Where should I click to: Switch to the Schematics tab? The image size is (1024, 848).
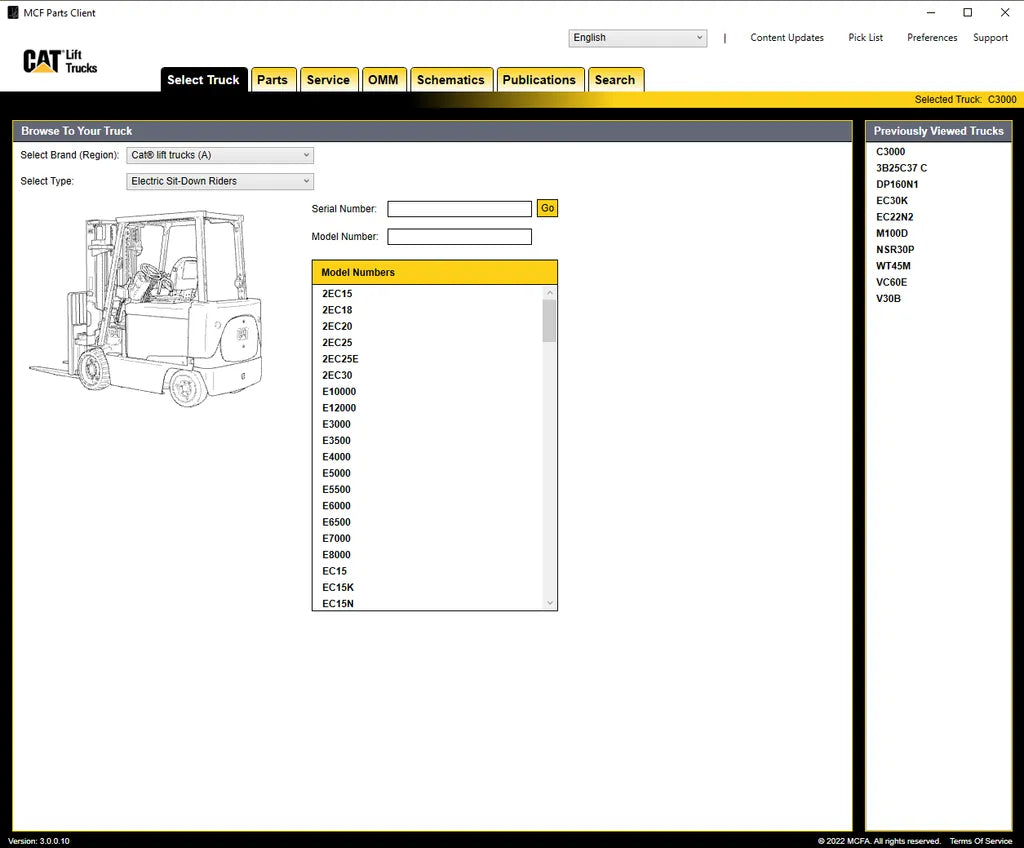(x=451, y=79)
